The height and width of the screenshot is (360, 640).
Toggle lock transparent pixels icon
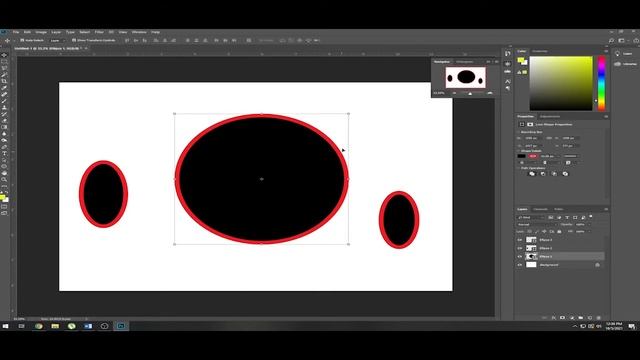coord(530,231)
